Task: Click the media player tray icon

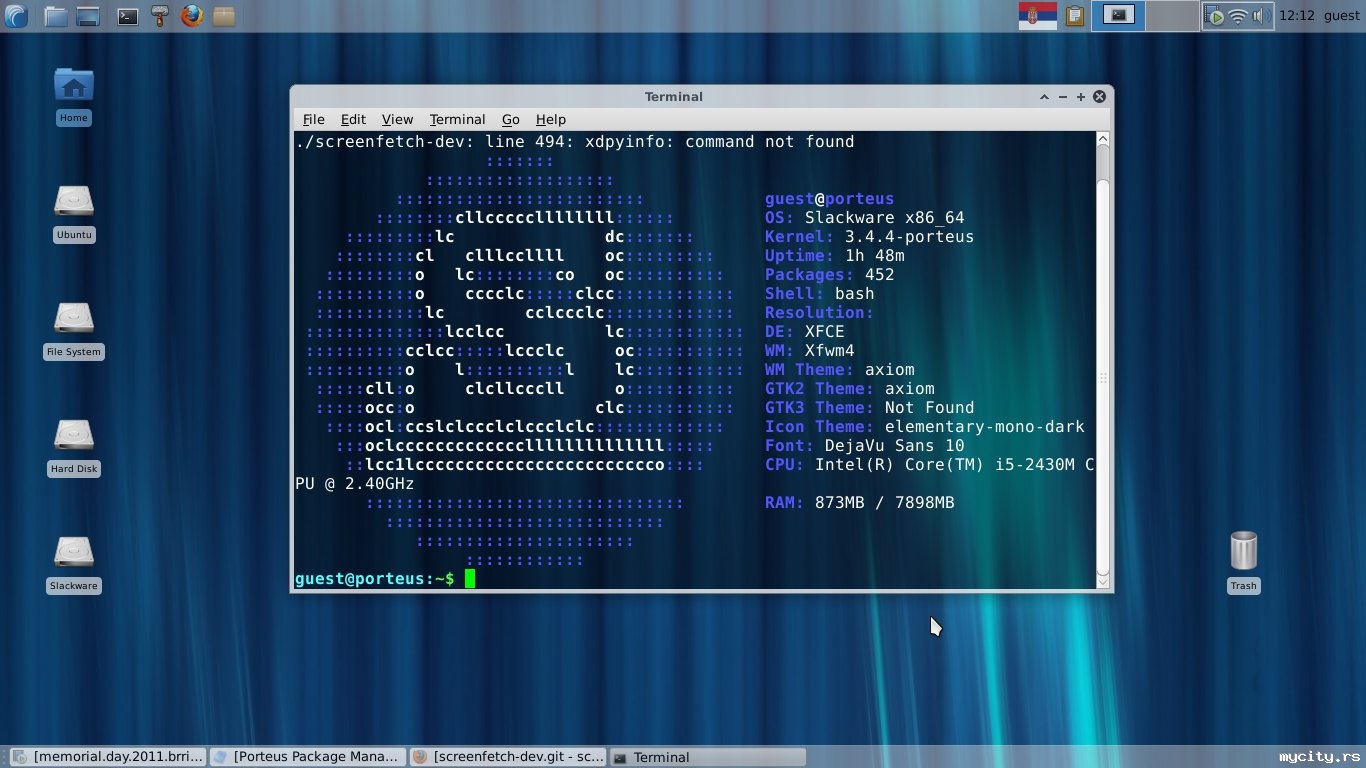Action: pyautogui.click(x=1215, y=16)
